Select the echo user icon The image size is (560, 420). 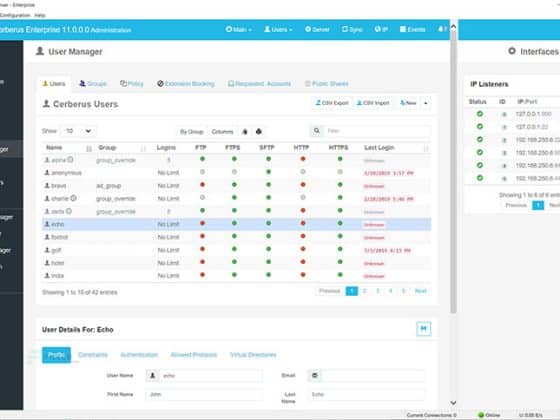coord(47,224)
